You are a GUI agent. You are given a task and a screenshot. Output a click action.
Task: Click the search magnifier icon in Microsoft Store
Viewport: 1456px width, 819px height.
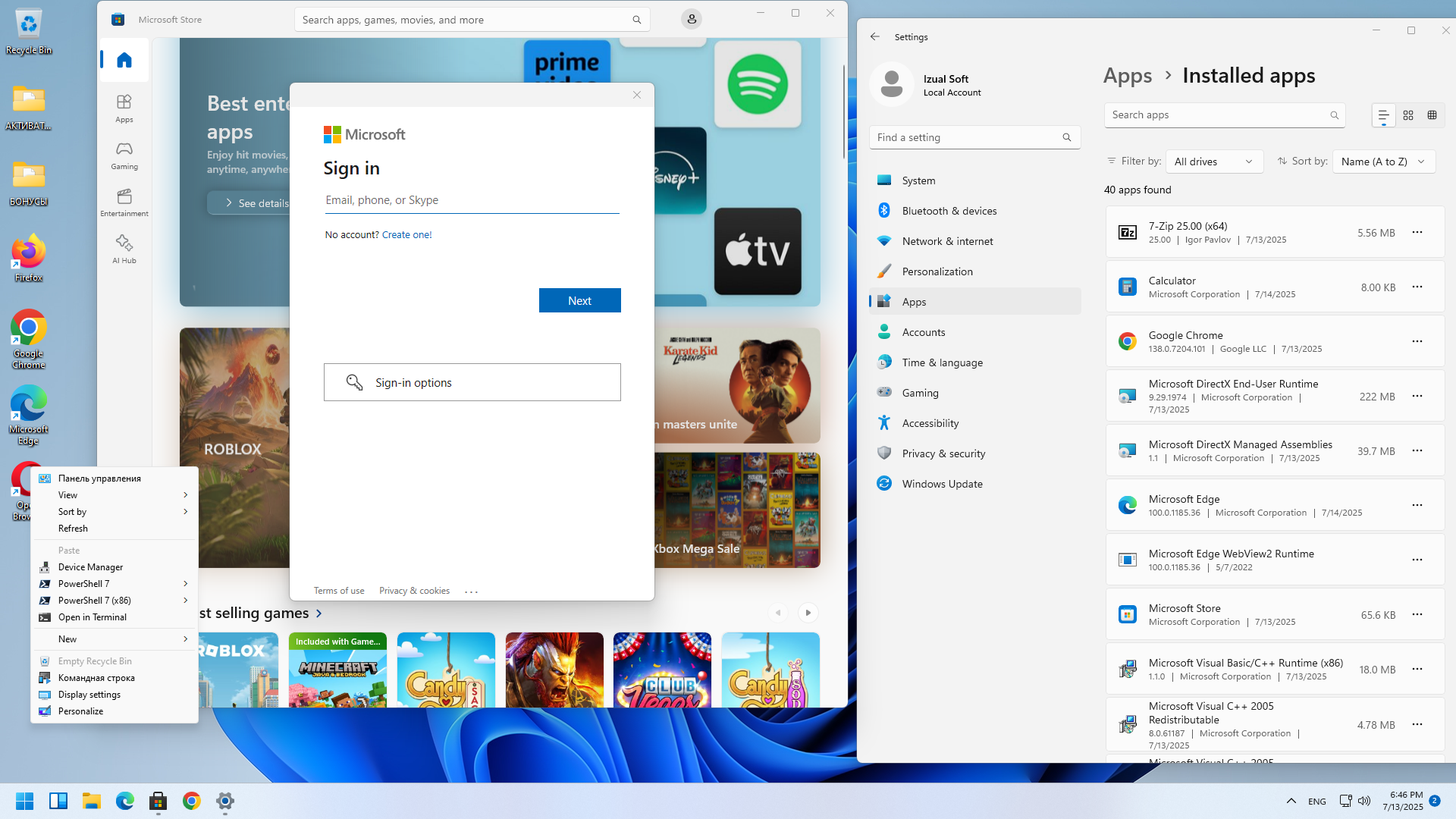coord(637,20)
